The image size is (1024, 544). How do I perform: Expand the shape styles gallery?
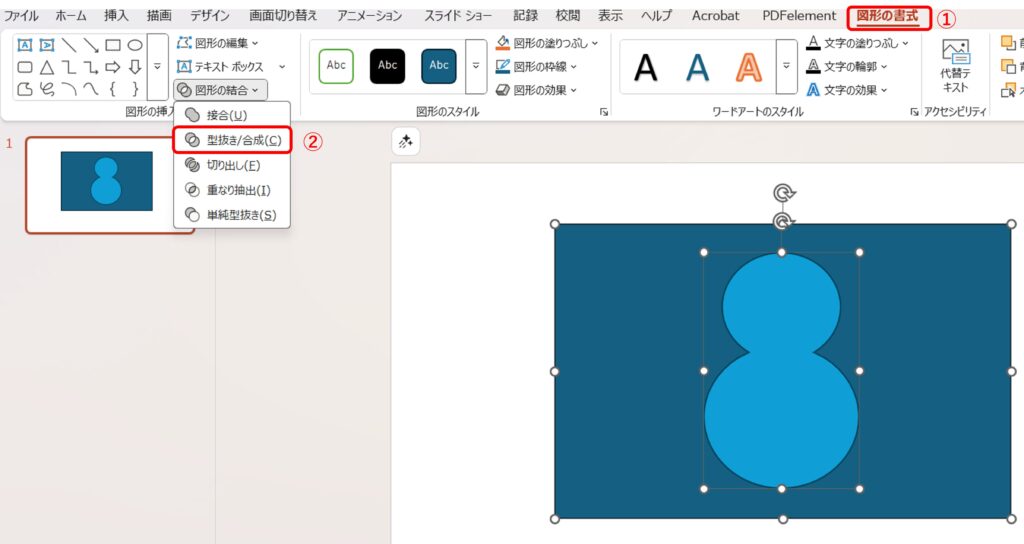click(477, 66)
